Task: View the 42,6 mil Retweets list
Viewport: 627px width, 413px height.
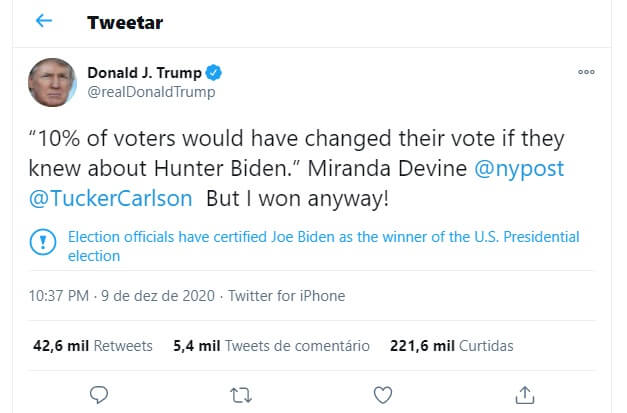Action: click(93, 346)
